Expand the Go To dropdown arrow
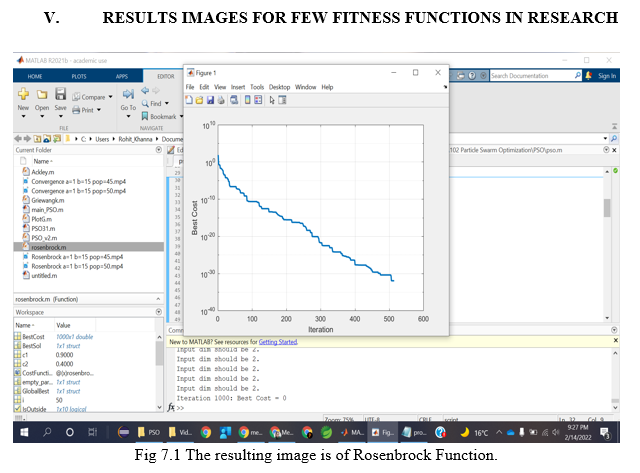 pyautogui.click(x=128, y=117)
